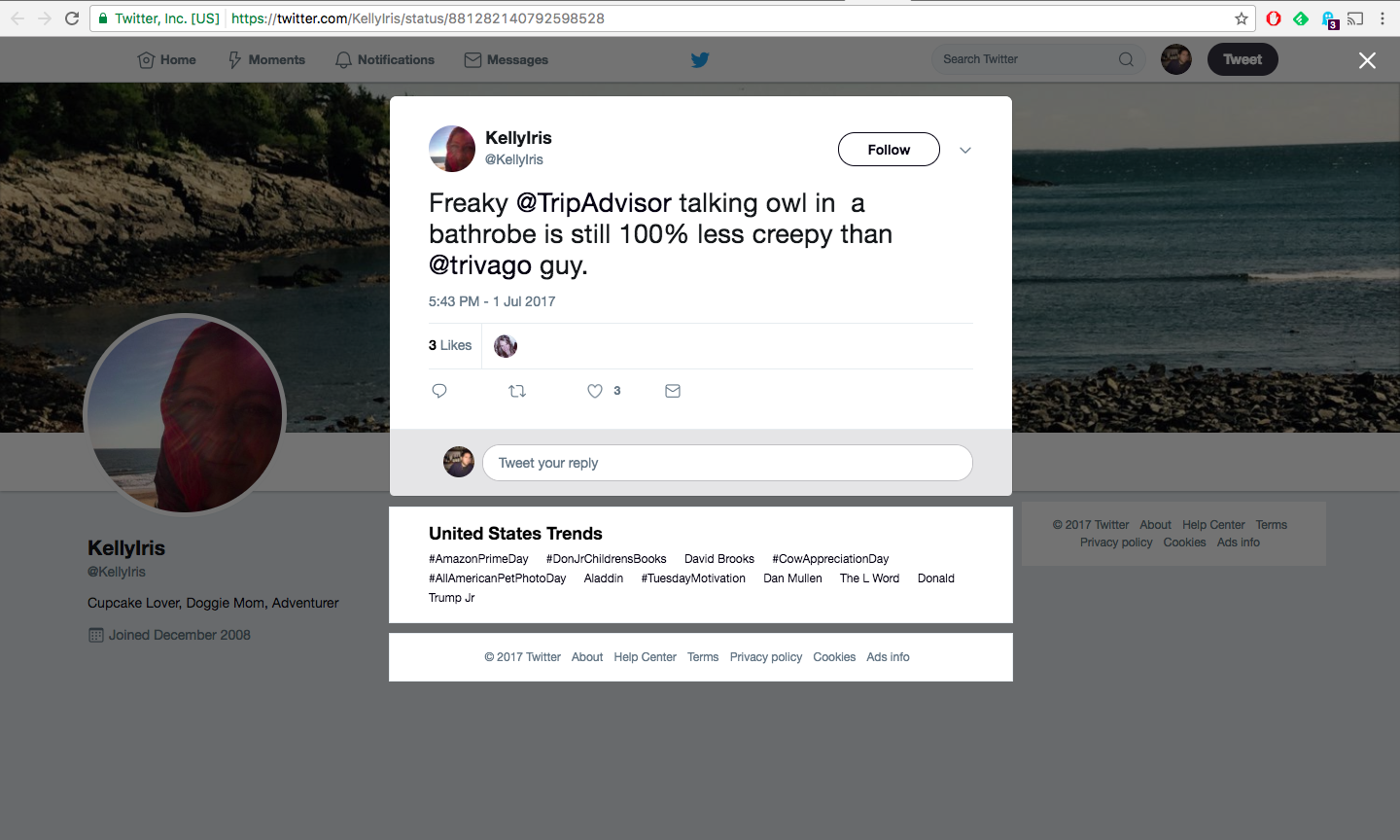The height and width of the screenshot is (840, 1400).
Task: Click About in the center footer
Action: (x=587, y=657)
